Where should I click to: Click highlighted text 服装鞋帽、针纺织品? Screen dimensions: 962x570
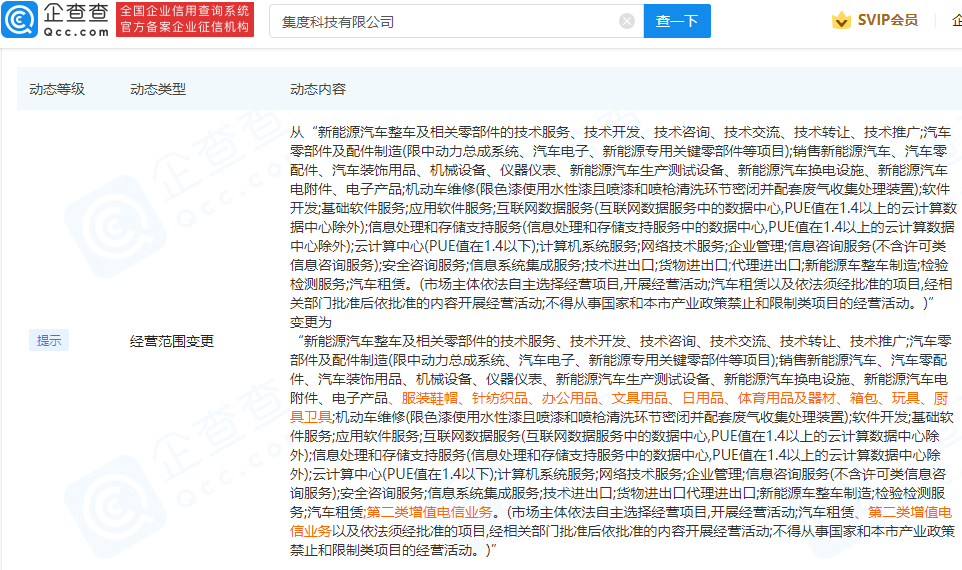click(464, 398)
